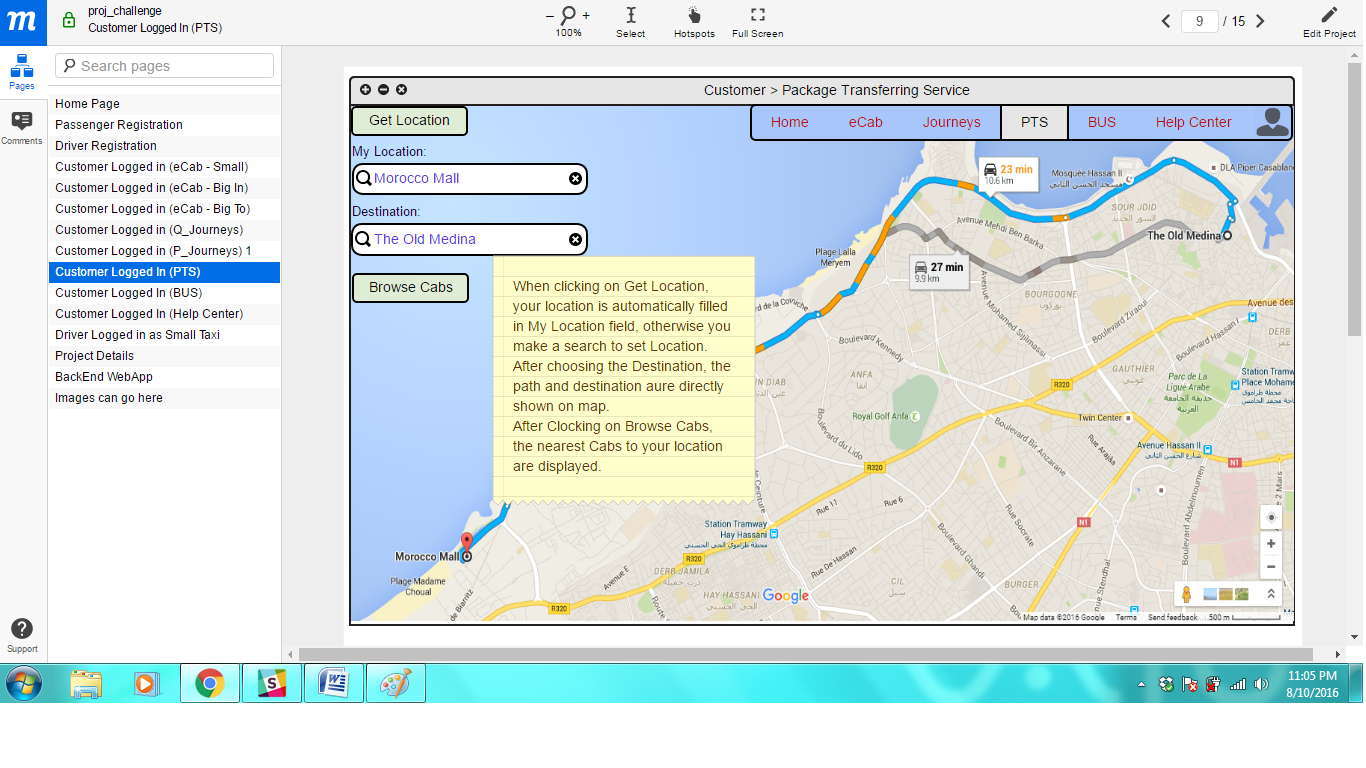The image size is (1366, 768).
Task: Click the map Terms link
Action: tap(1126, 618)
